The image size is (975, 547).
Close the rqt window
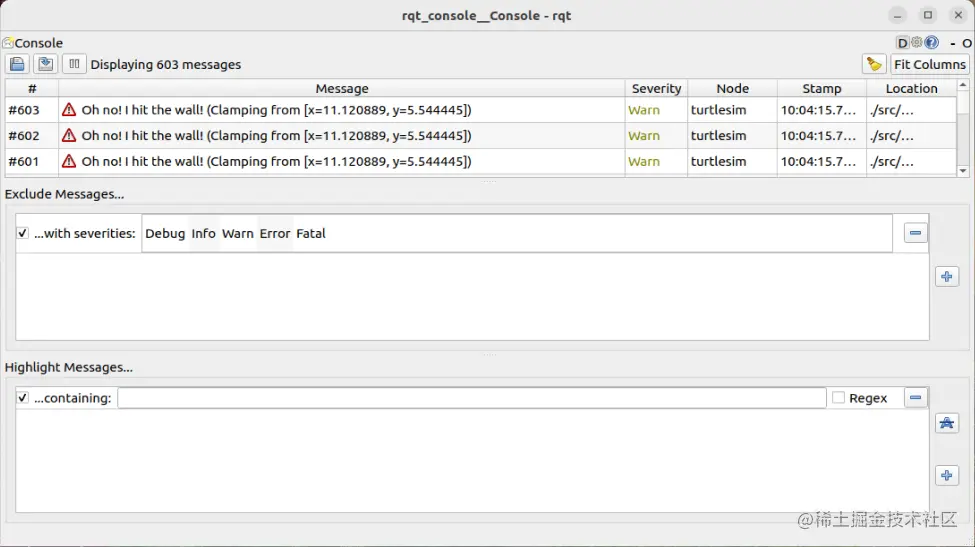click(x=958, y=15)
